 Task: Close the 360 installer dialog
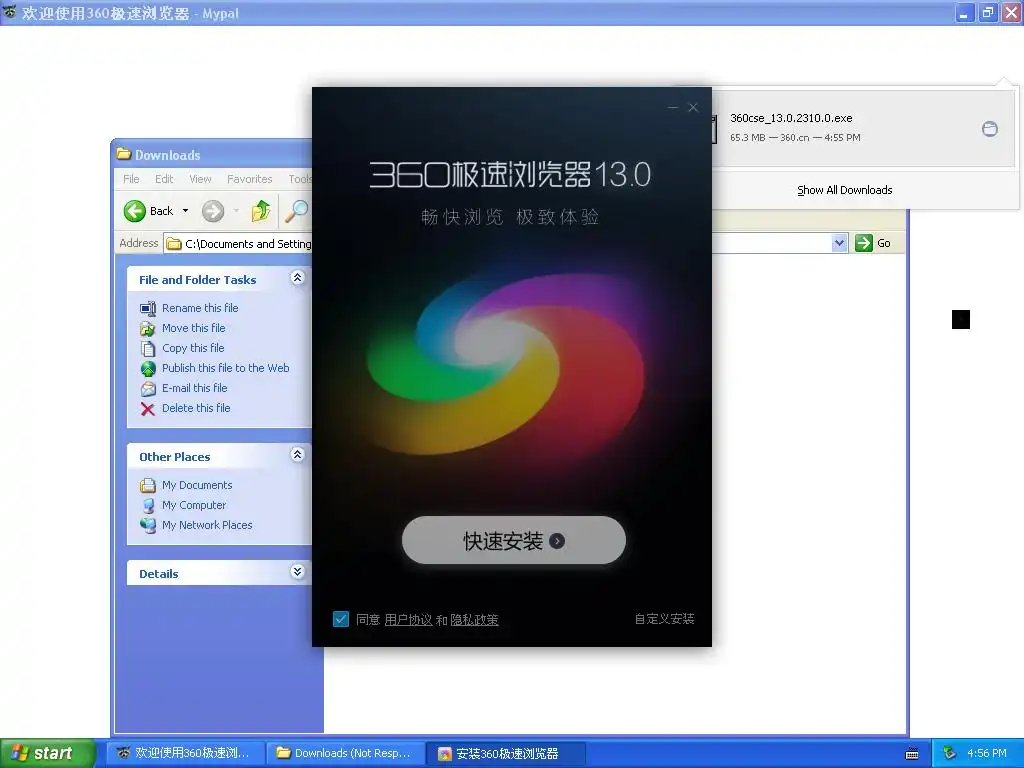pos(693,107)
